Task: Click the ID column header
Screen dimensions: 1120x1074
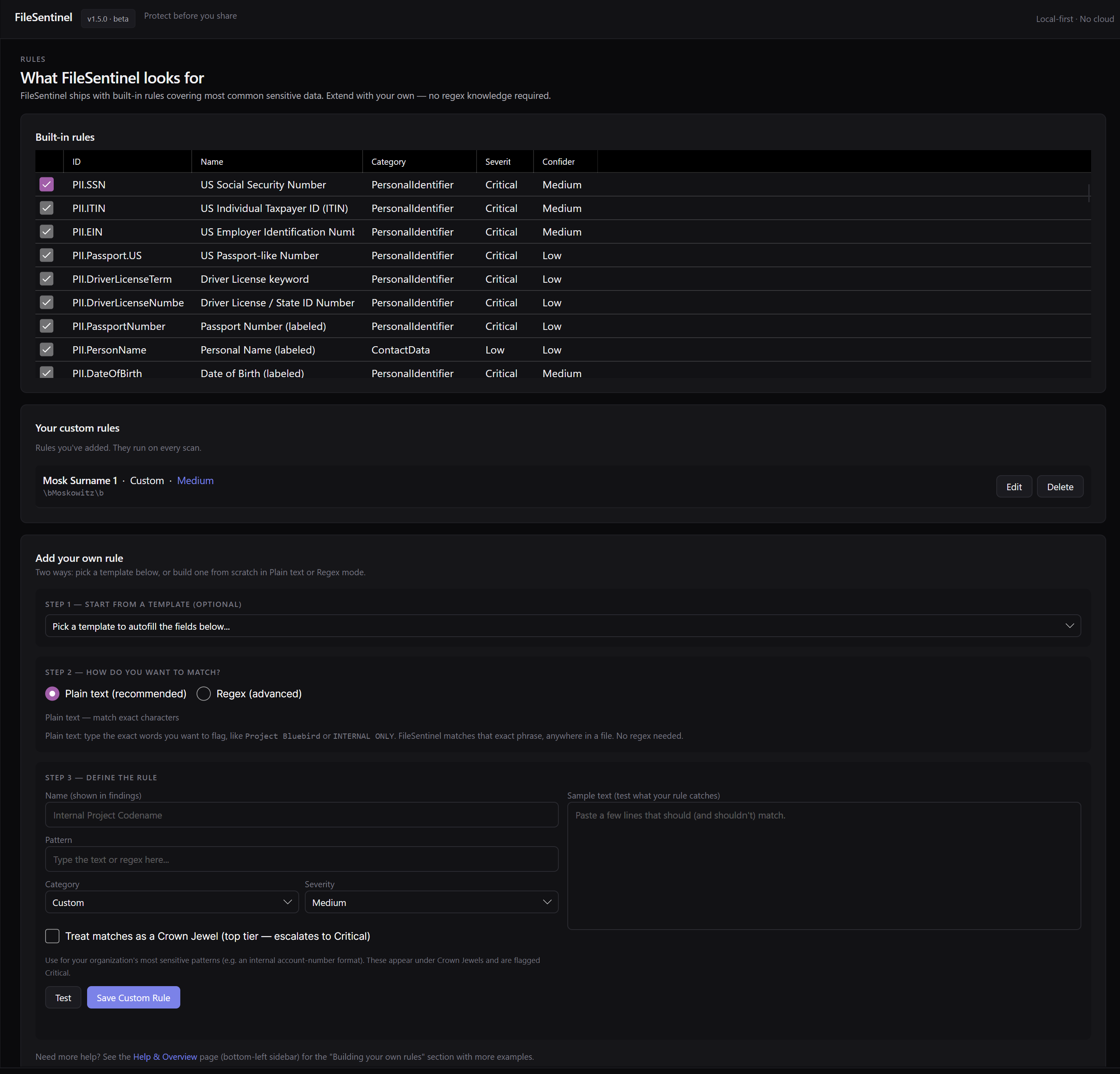Action: click(x=127, y=162)
